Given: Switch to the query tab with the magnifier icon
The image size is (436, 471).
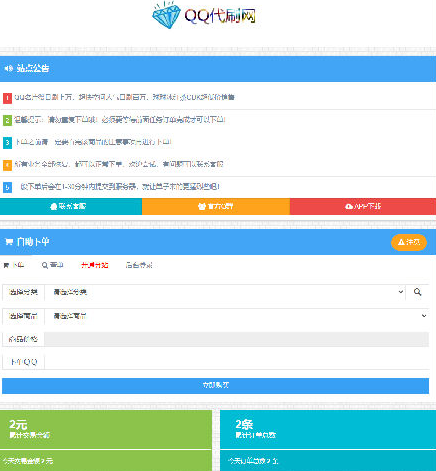Looking at the screenshot, I should click(53, 265).
